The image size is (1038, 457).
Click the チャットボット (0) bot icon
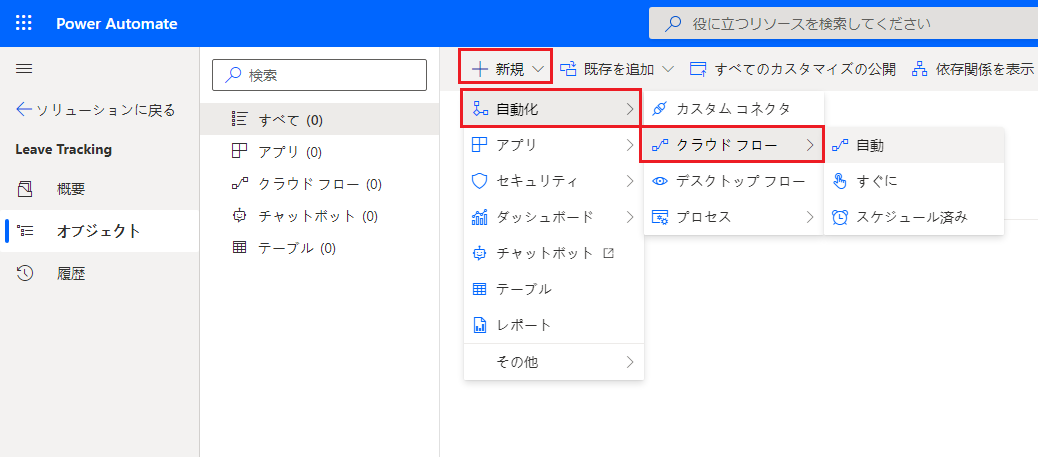pos(239,216)
